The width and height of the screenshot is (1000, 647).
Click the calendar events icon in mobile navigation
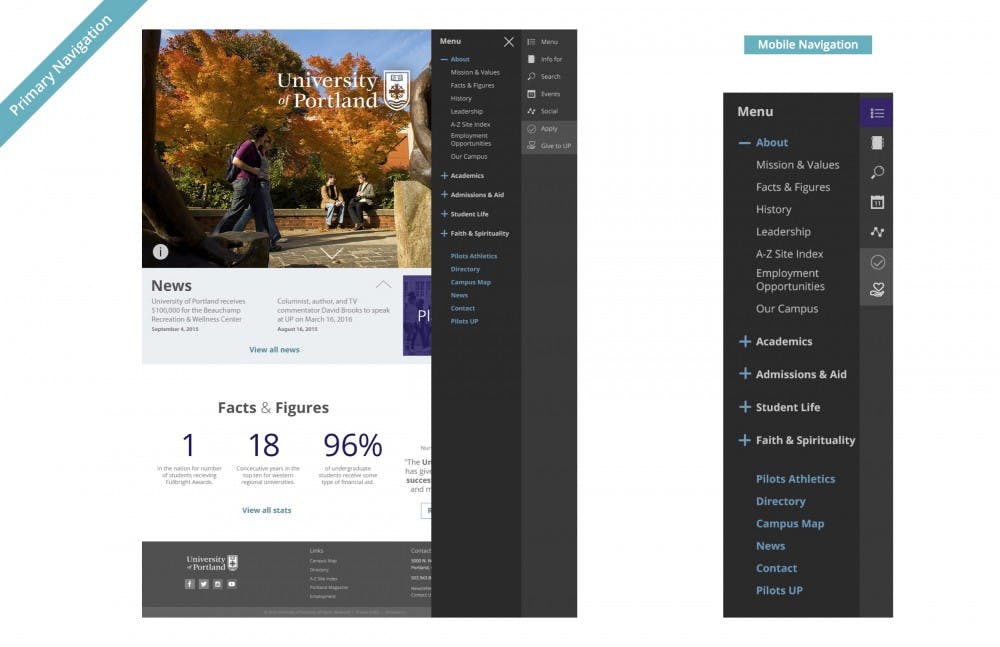pyautogui.click(x=877, y=203)
